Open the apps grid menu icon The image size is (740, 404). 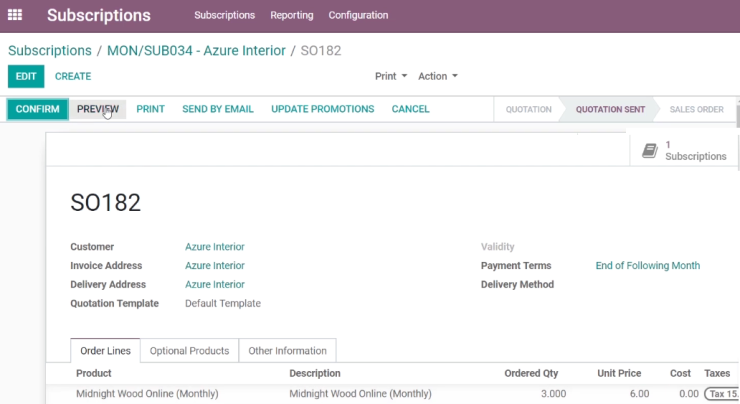[15, 15]
